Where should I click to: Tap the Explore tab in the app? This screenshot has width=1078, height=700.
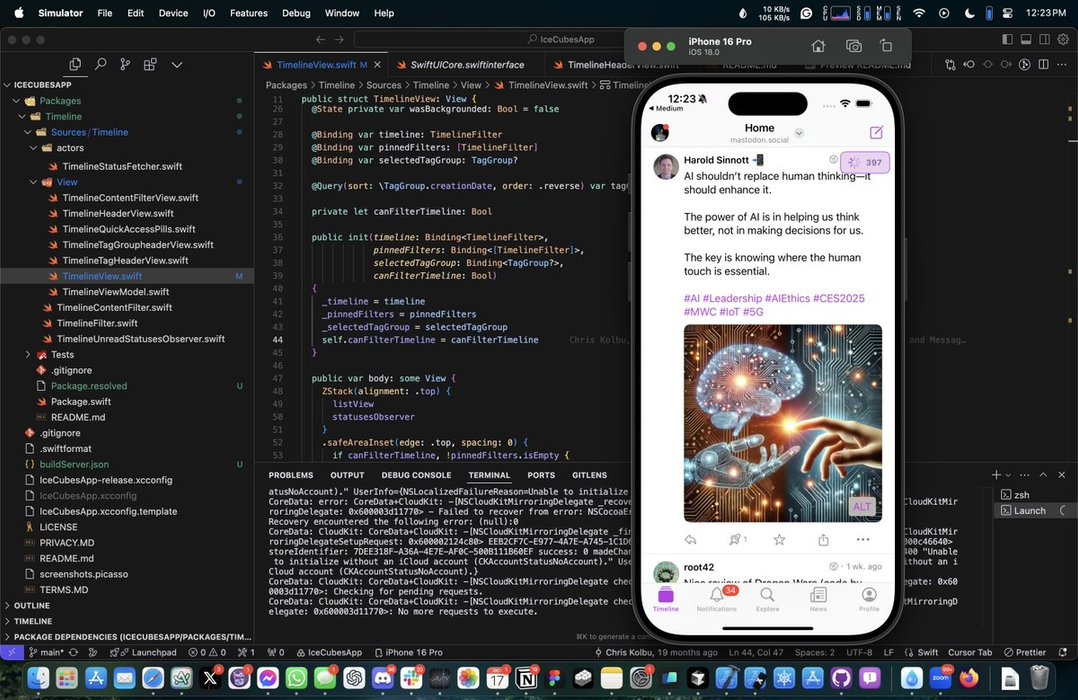(767, 598)
